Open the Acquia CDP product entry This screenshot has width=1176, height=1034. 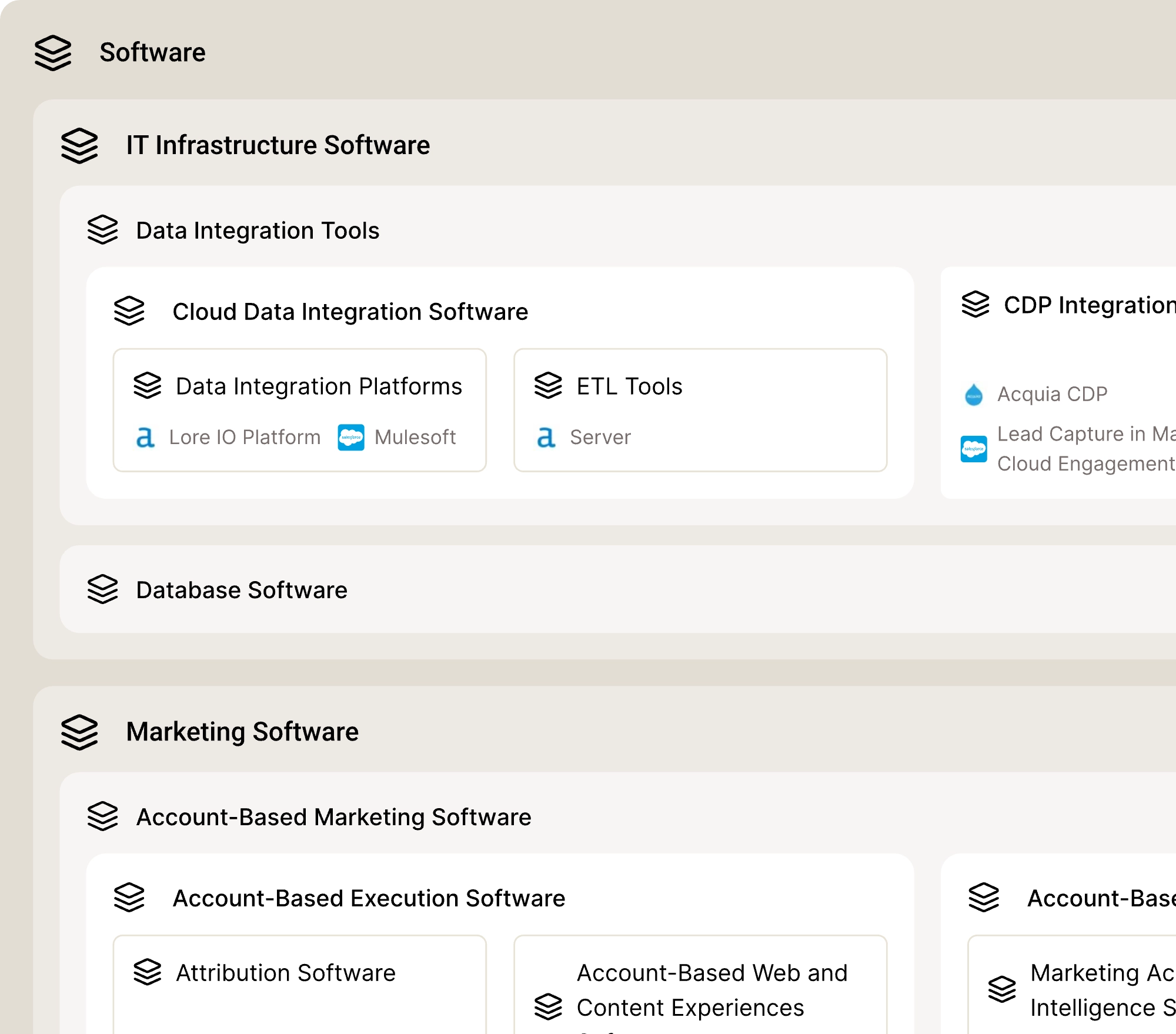click(x=1051, y=393)
